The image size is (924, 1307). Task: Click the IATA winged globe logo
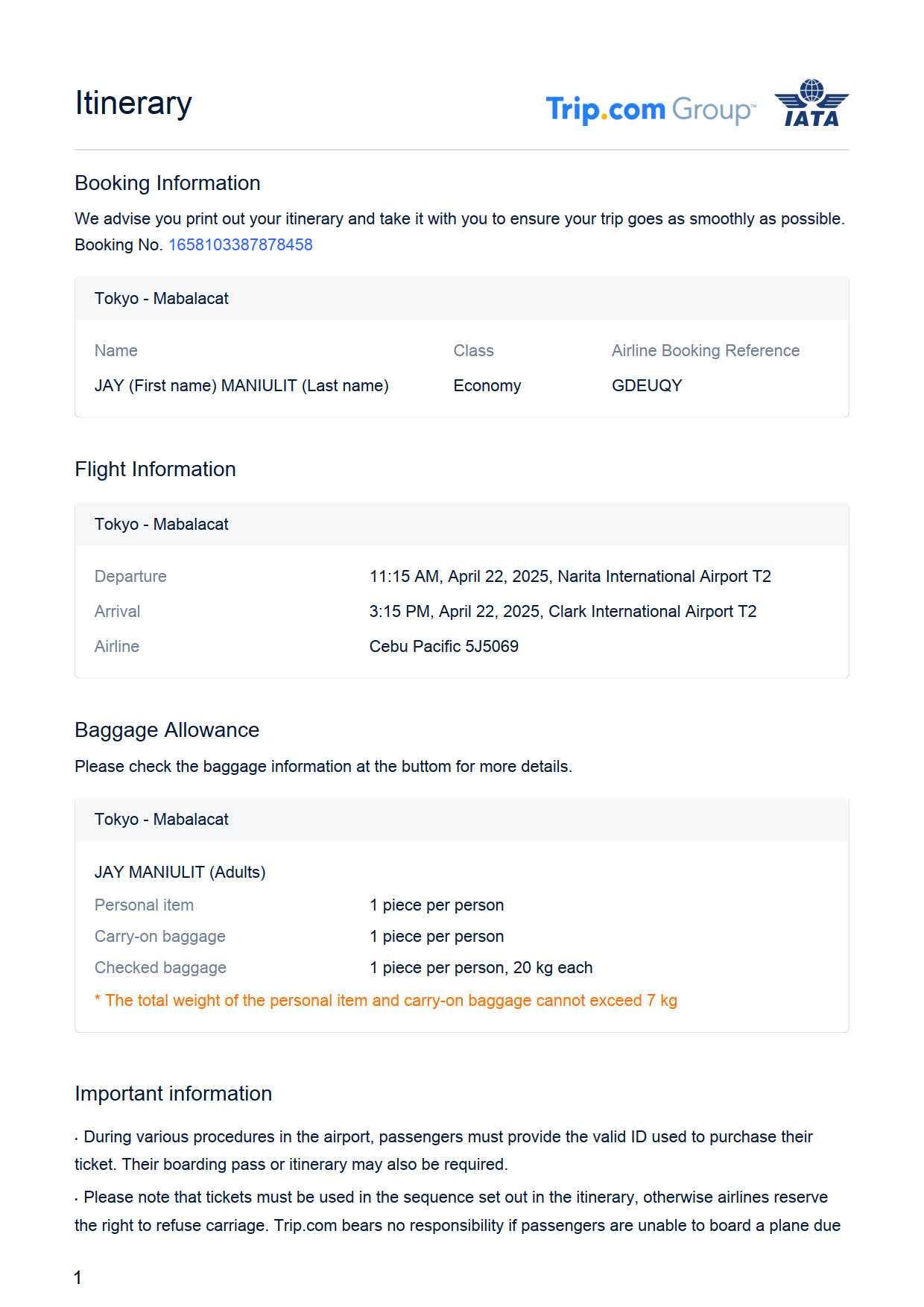click(x=811, y=103)
